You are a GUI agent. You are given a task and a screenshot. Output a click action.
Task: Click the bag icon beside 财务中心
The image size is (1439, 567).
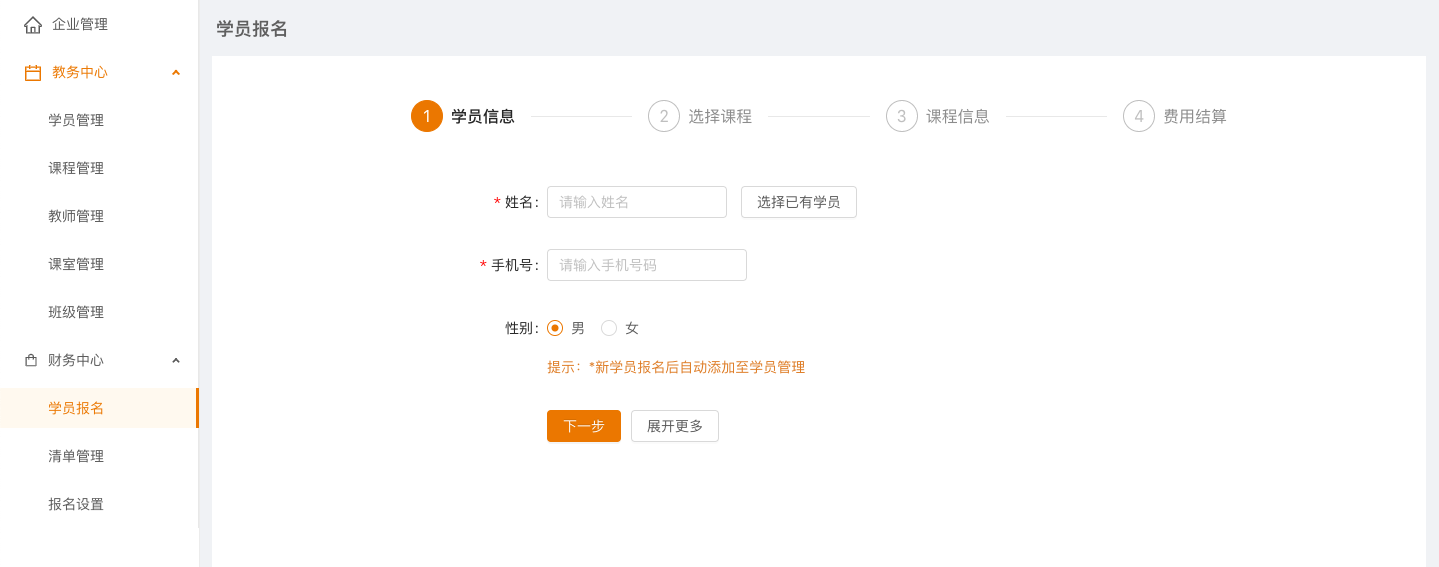[31, 360]
